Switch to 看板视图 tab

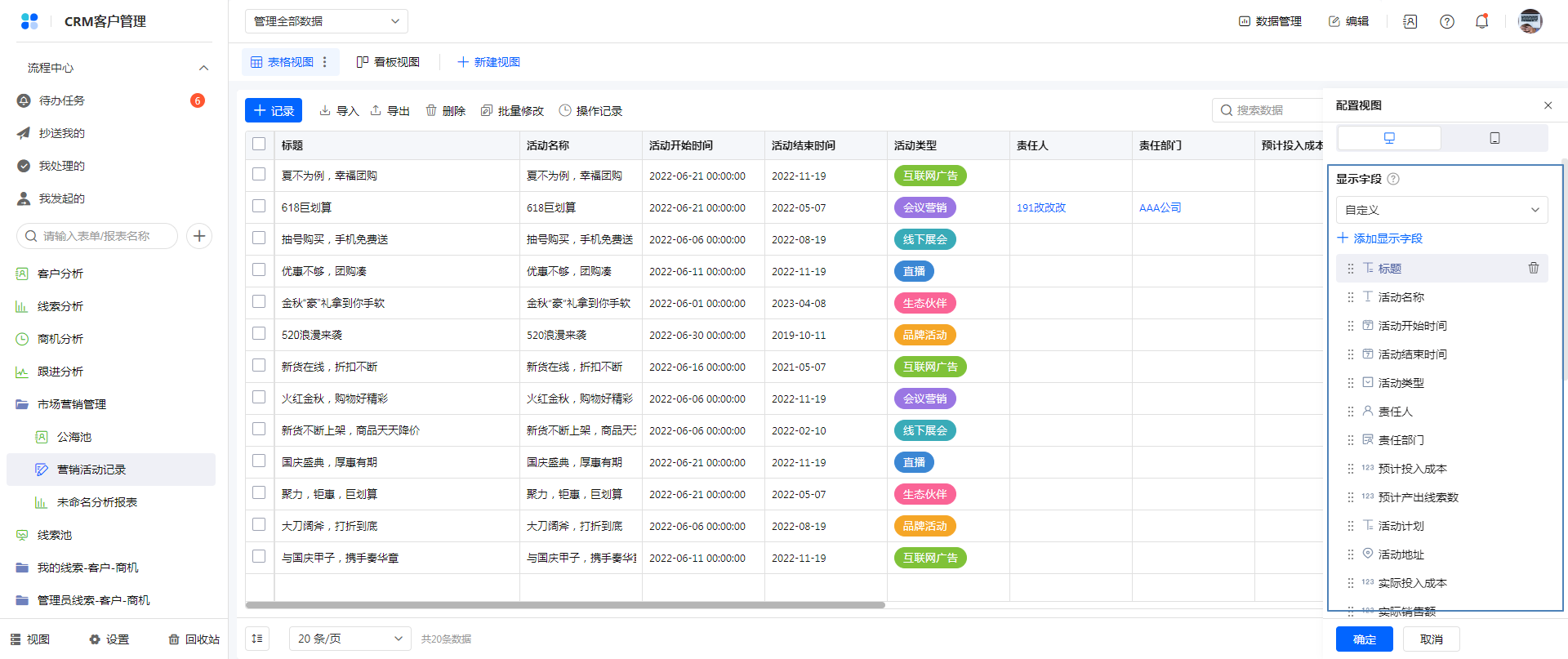pyautogui.click(x=389, y=62)
